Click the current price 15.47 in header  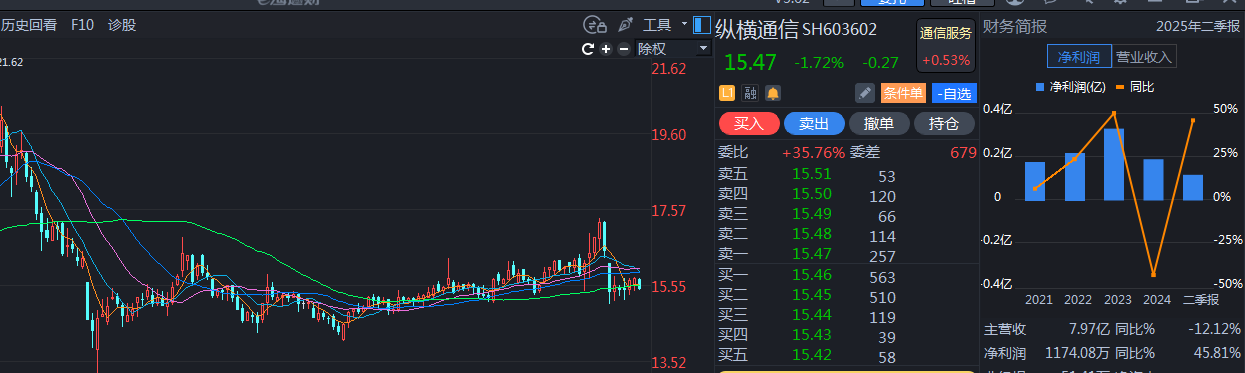pos(750,62)
